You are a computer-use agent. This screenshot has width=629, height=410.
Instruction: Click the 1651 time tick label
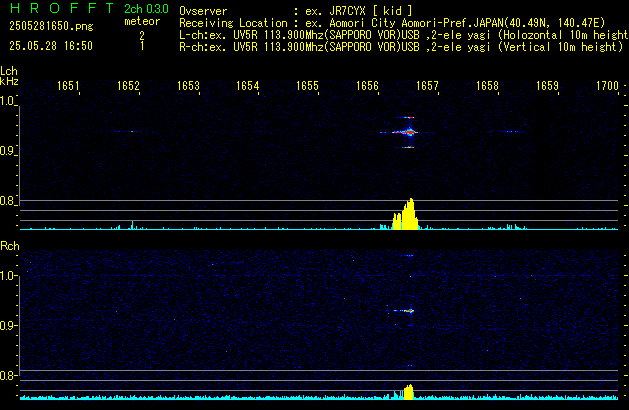[68, 86]
